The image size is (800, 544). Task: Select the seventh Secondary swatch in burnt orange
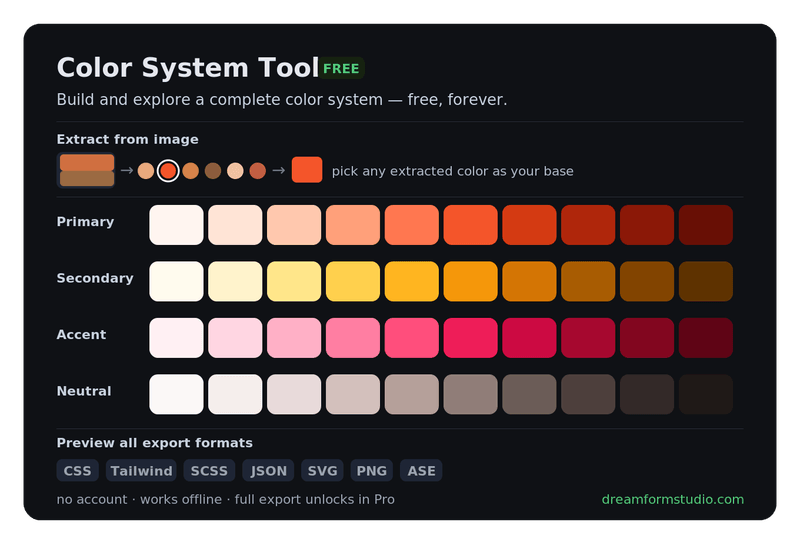pos(530,281)
